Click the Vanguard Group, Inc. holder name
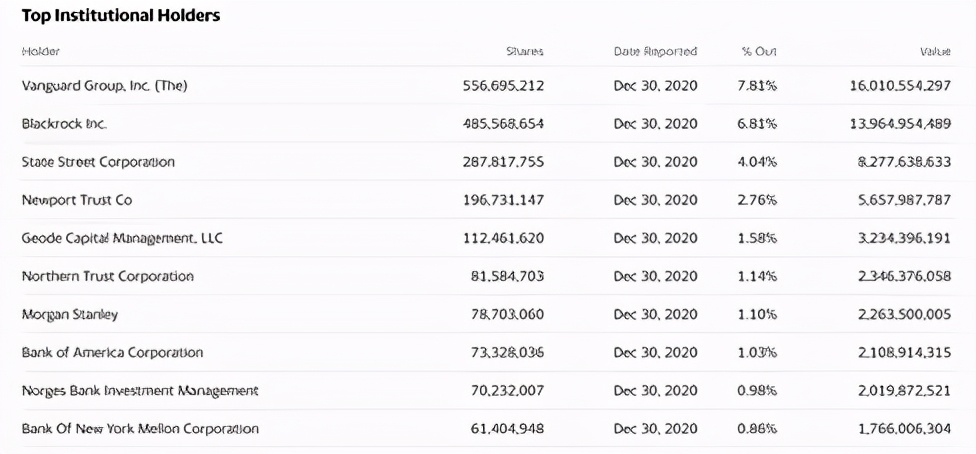976x454 pixels. tap(104, 86)
